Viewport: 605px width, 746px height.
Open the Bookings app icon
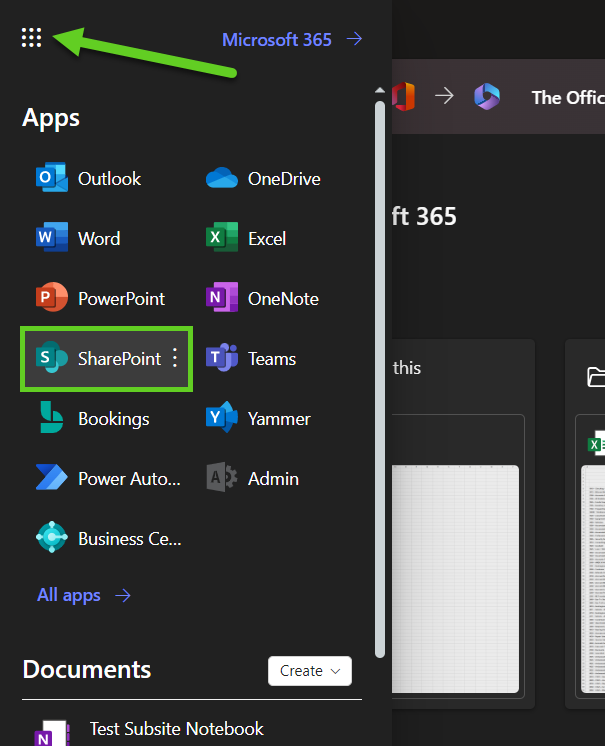[52, 417]
